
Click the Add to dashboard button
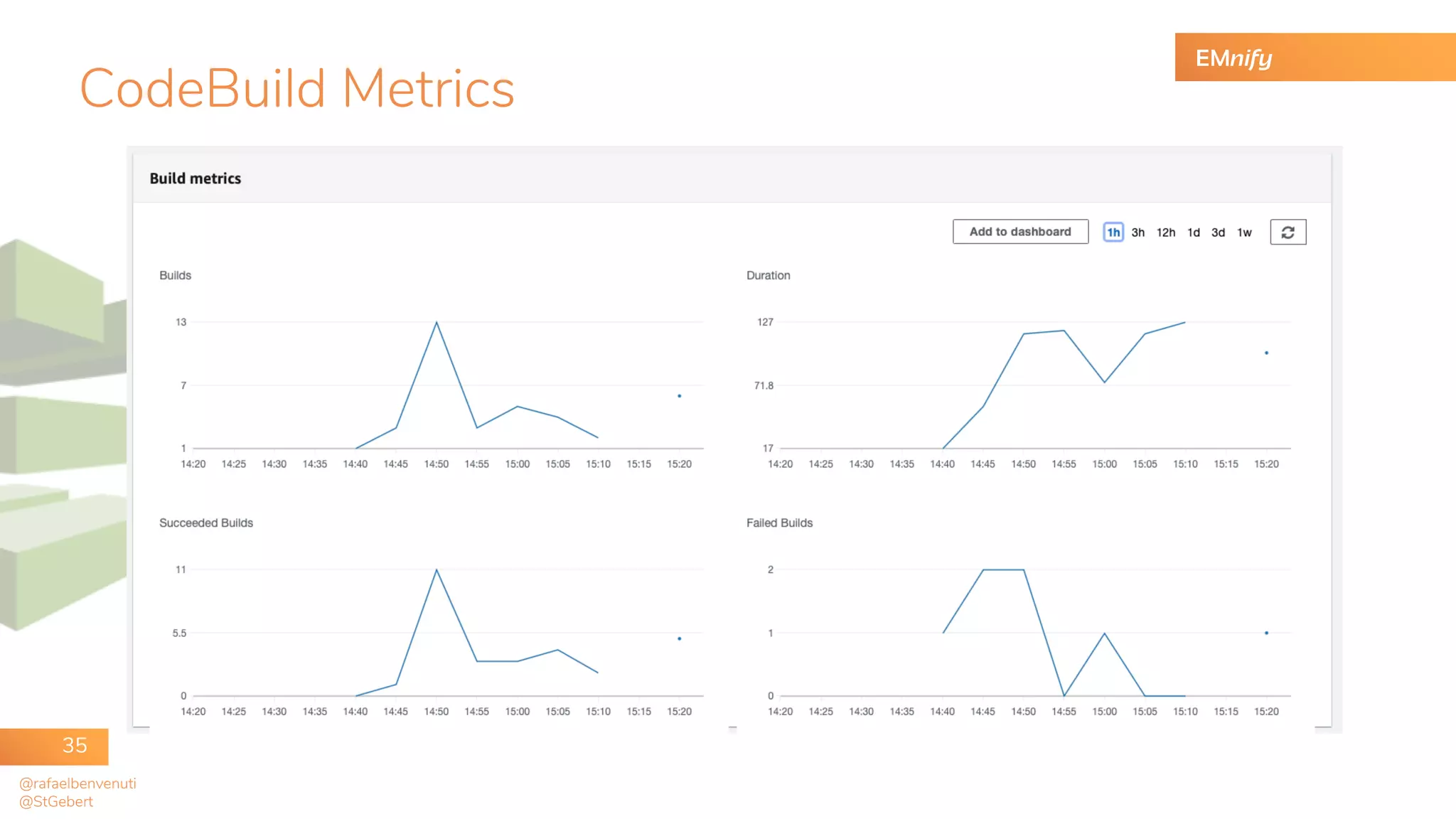(x=1019, y=232)
